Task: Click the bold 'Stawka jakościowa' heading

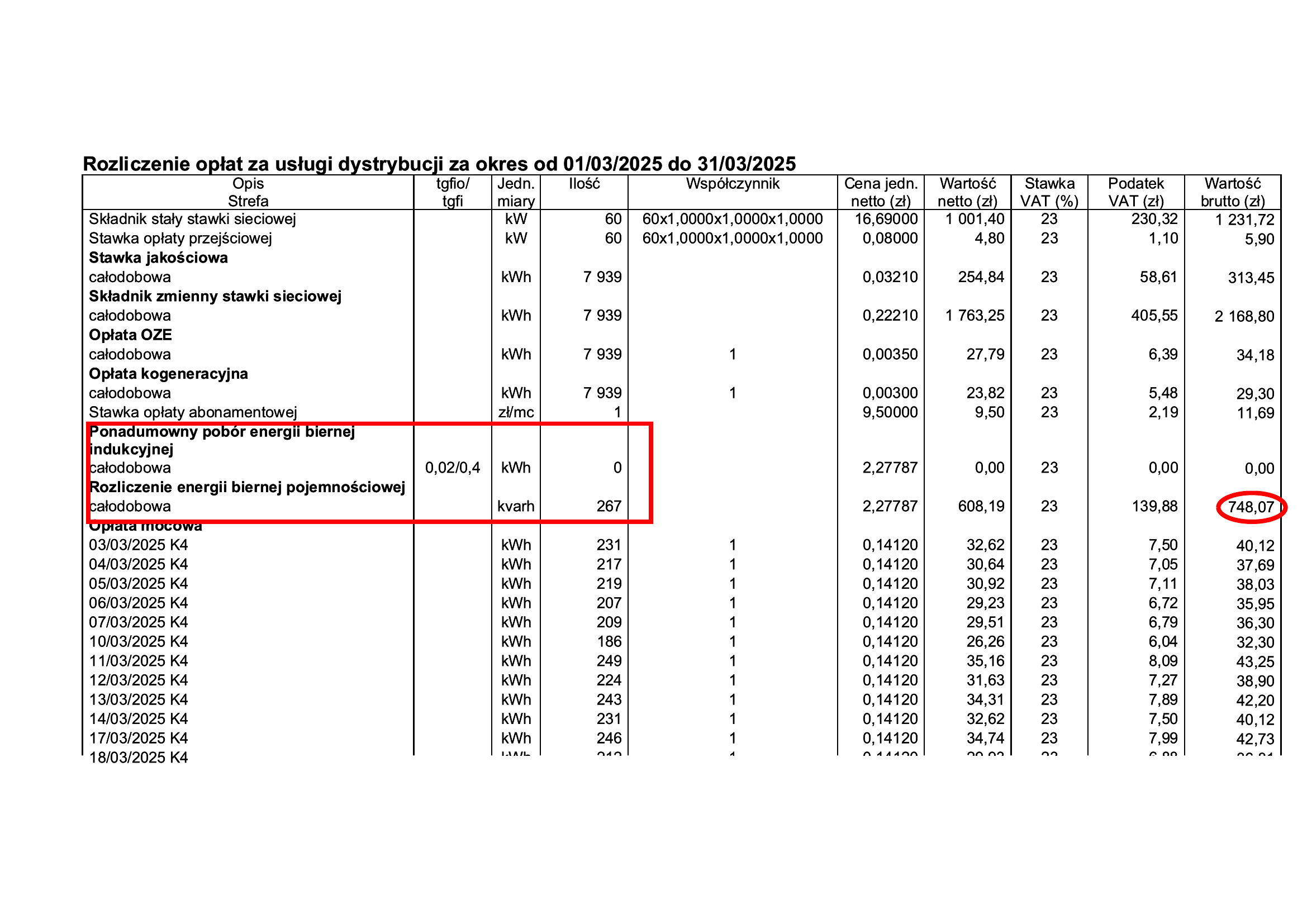Action: [x=158, y=258]
